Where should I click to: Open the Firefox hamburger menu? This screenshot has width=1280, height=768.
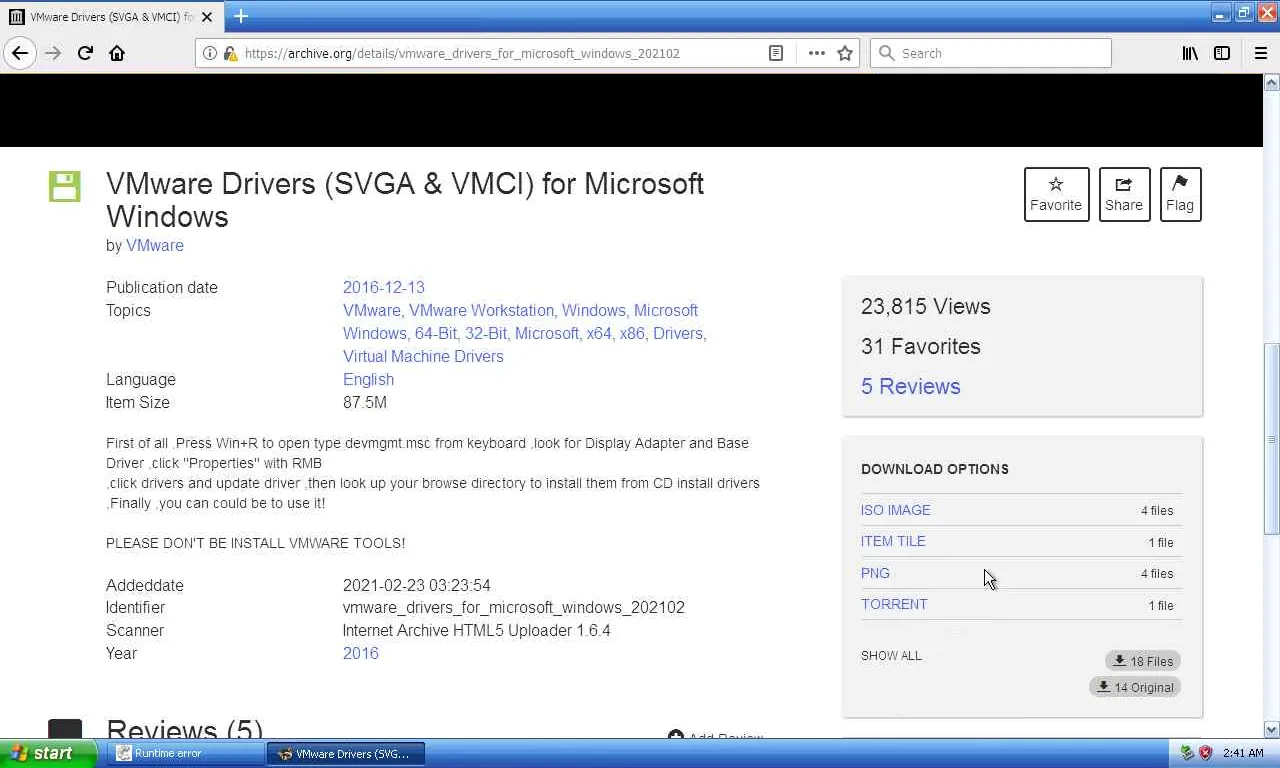pos(1260,53)
